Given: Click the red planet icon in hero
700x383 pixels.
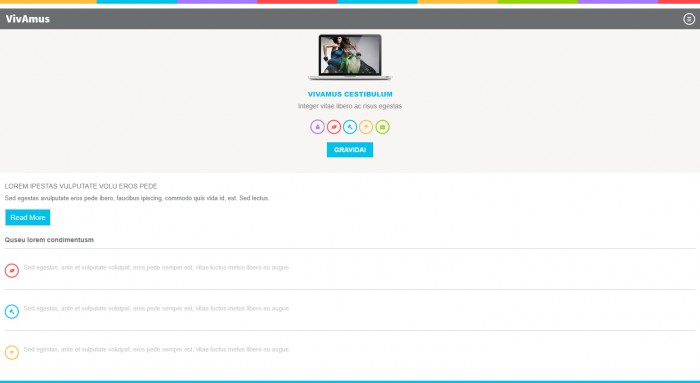Looking at the screenshot, I should pos(333,127).
